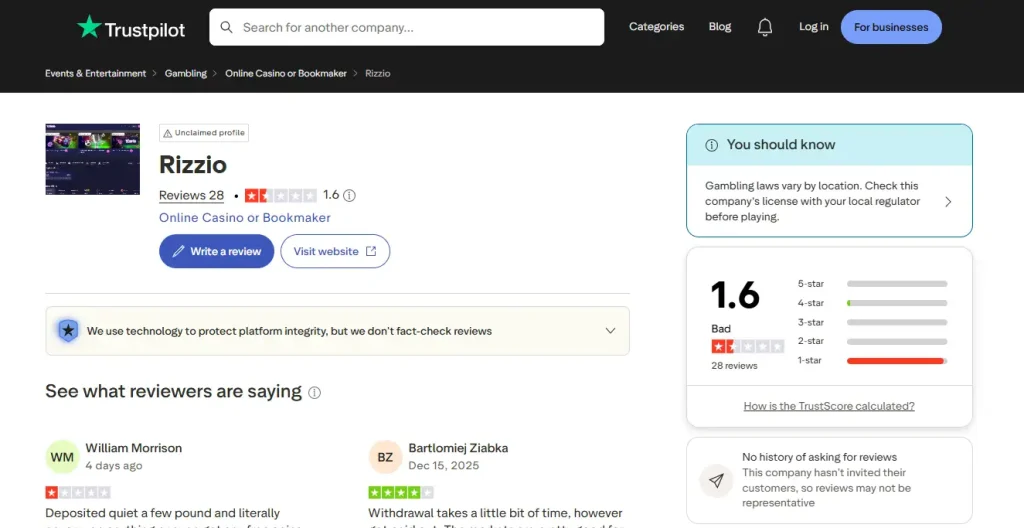Filter by the 1-star red bar

[897, 361]
